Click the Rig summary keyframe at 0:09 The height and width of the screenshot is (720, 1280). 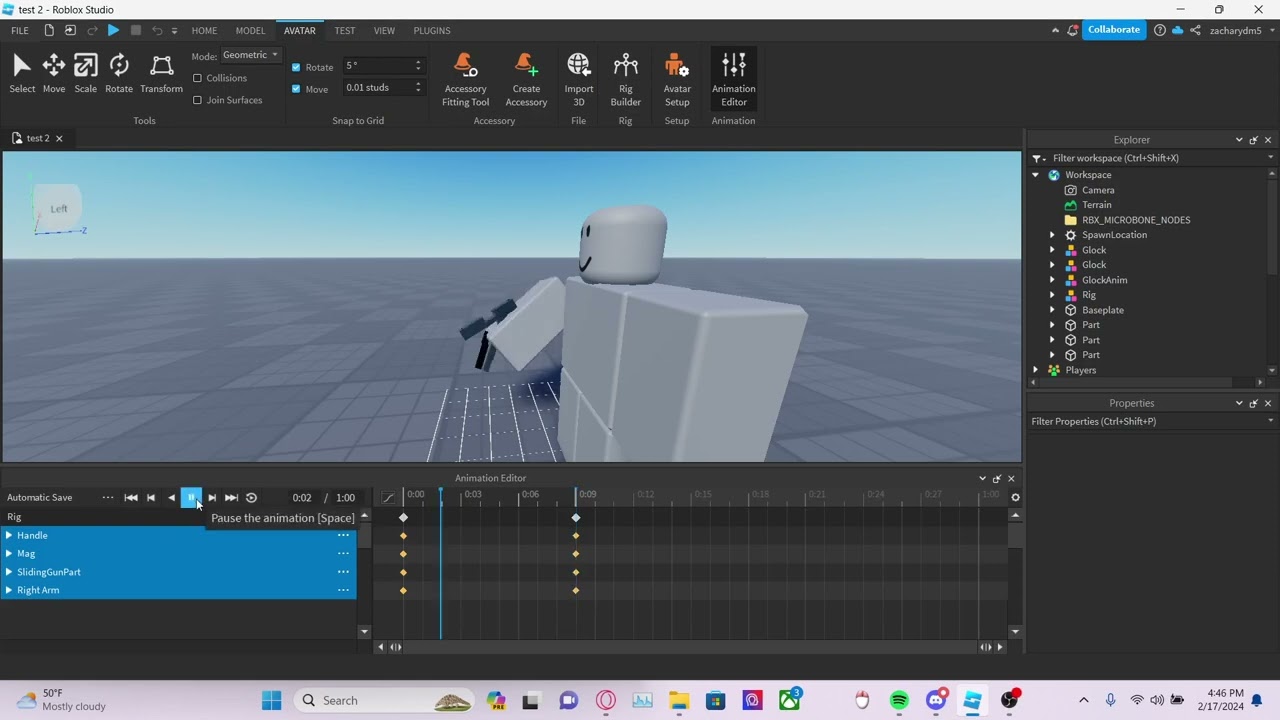(x=576, y=518)
